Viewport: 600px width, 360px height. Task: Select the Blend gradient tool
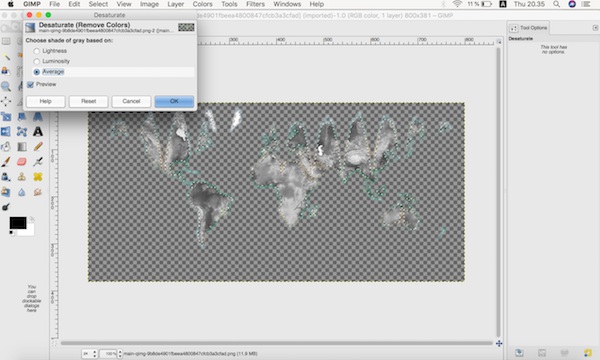click(x=22, y=147)
